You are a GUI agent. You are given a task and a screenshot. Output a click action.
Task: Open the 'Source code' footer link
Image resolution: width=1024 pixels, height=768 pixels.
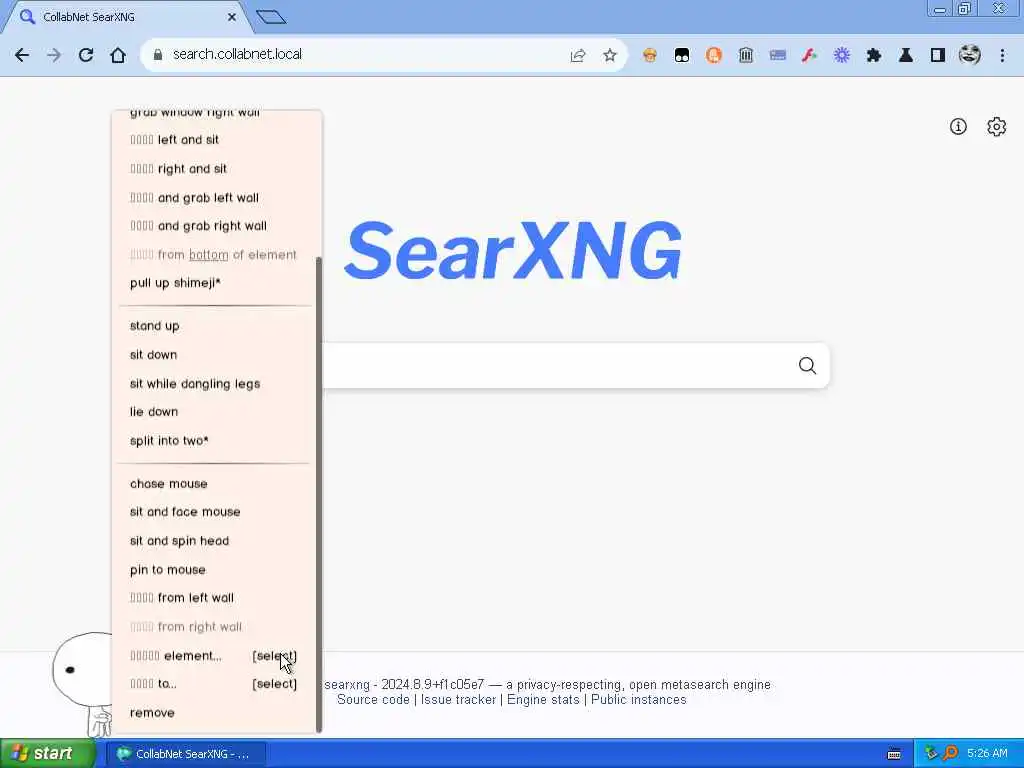(x=373, y=699)
